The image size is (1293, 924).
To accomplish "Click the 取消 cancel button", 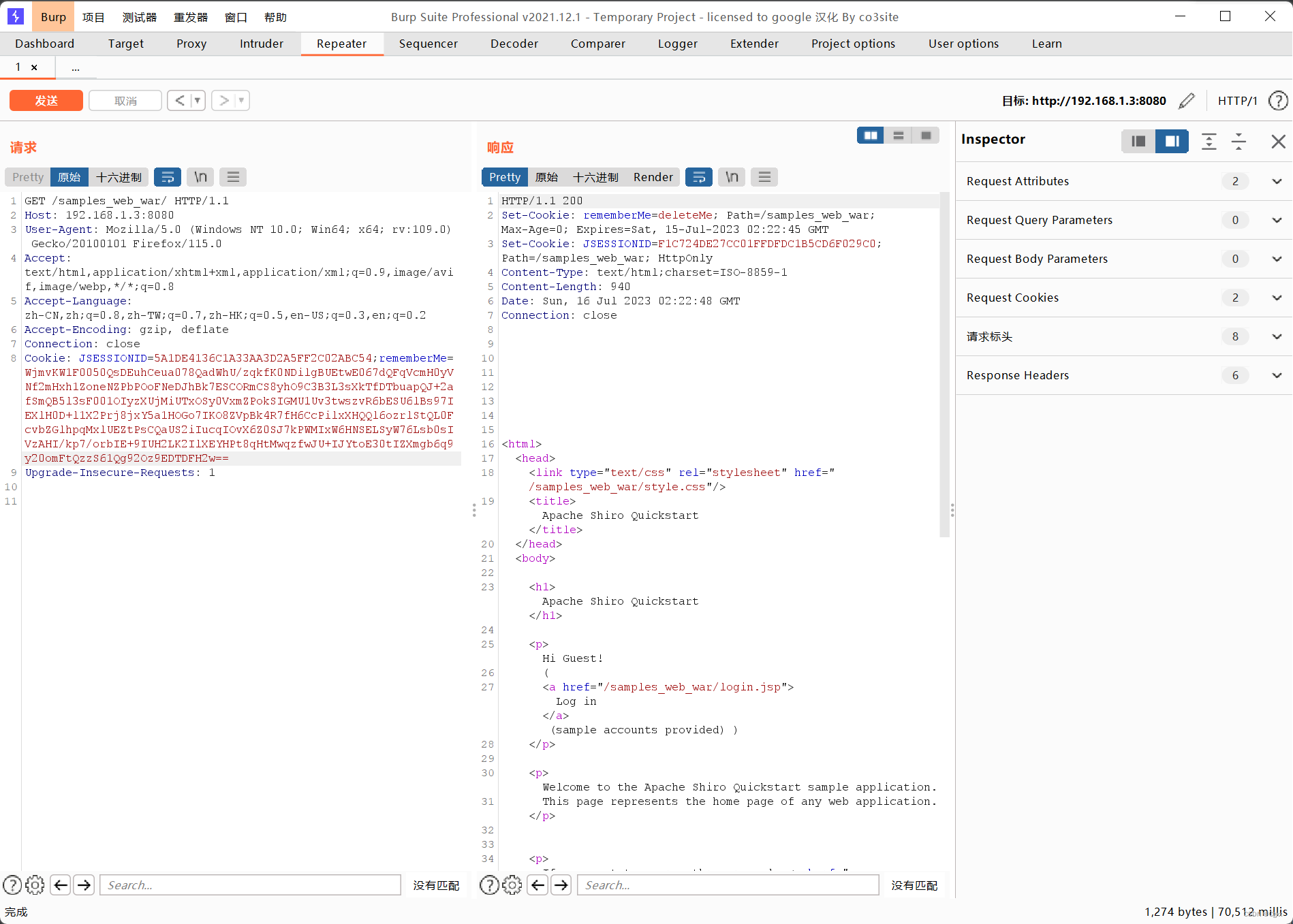I will pyautogui.click(x=125, y=101).
